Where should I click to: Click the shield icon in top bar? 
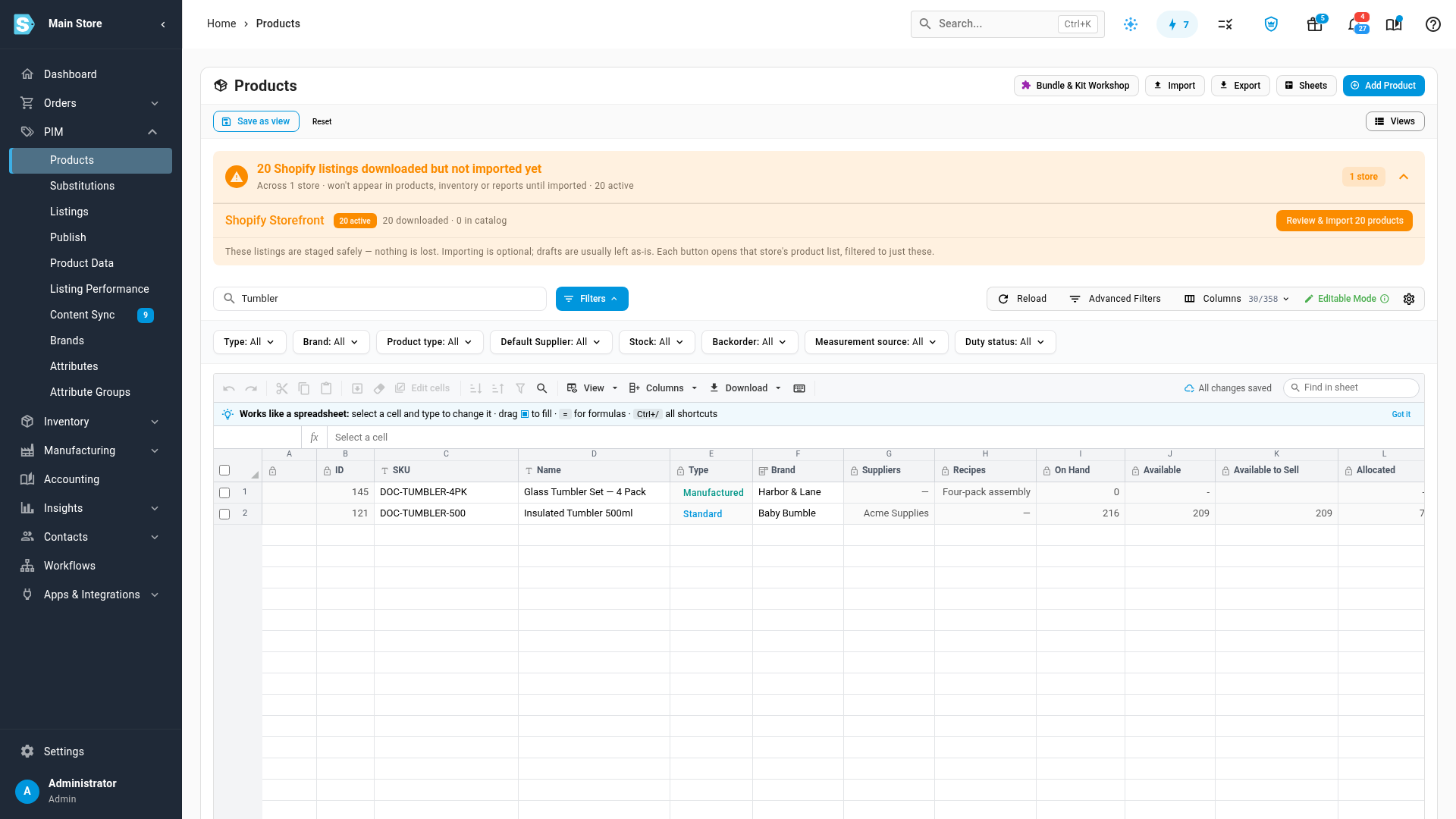(1272, 24)
